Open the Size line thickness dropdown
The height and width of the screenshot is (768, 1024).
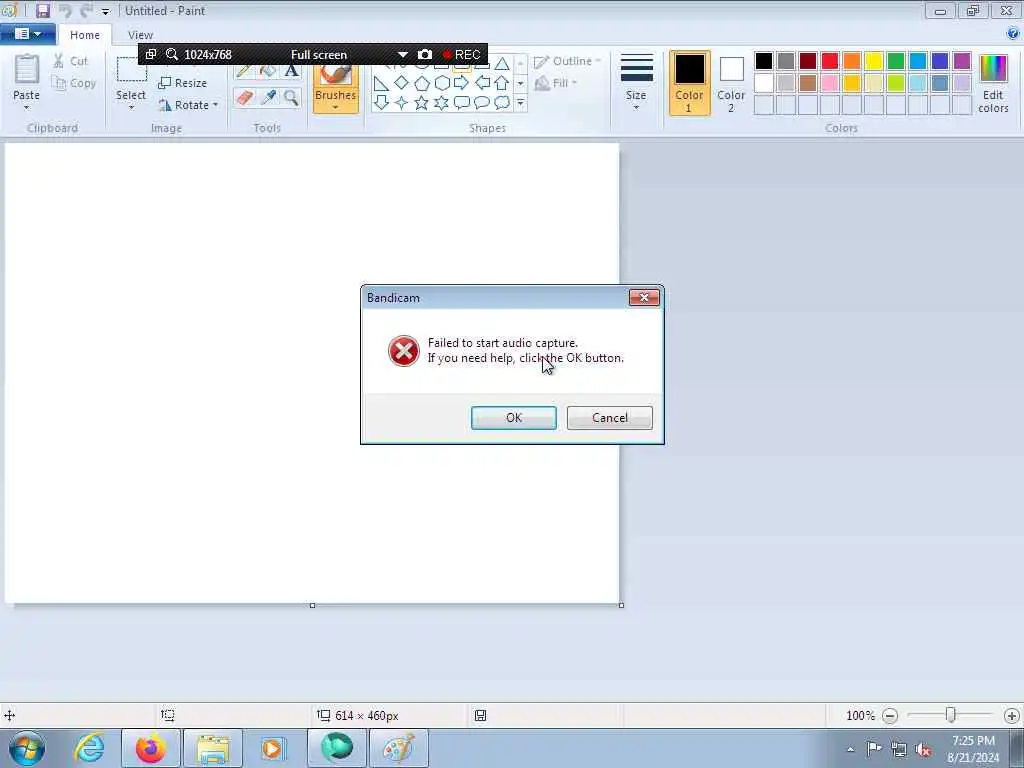636,82
